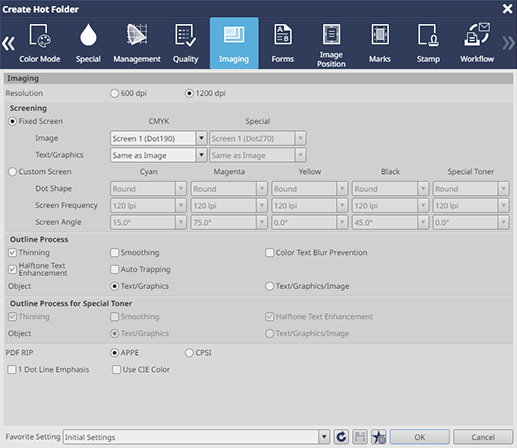517x448 pixels.
Task: Select the 600 dpi resolution option
Action: [114, 93]
